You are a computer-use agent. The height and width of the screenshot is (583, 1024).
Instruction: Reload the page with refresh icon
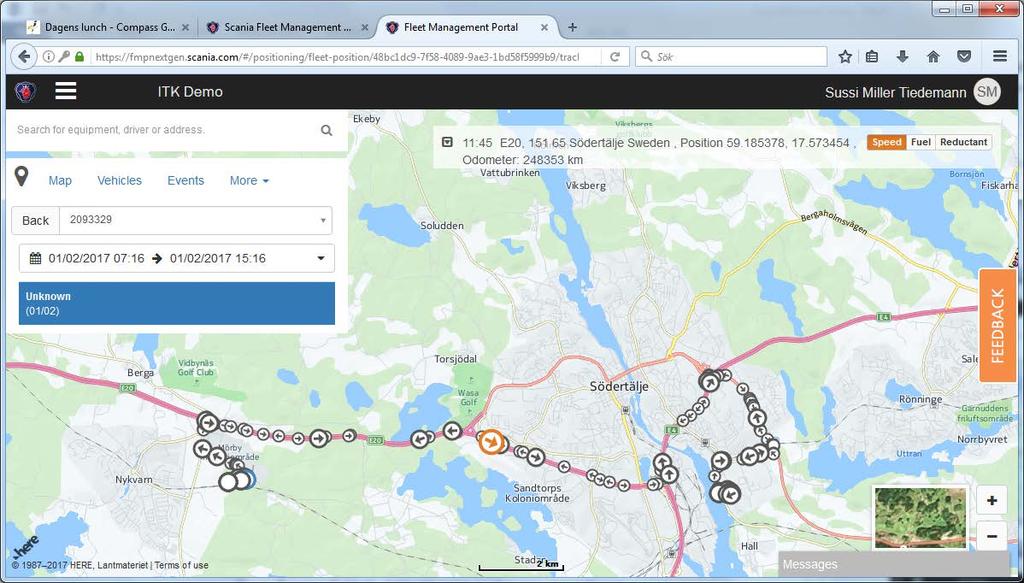point(615,57)
